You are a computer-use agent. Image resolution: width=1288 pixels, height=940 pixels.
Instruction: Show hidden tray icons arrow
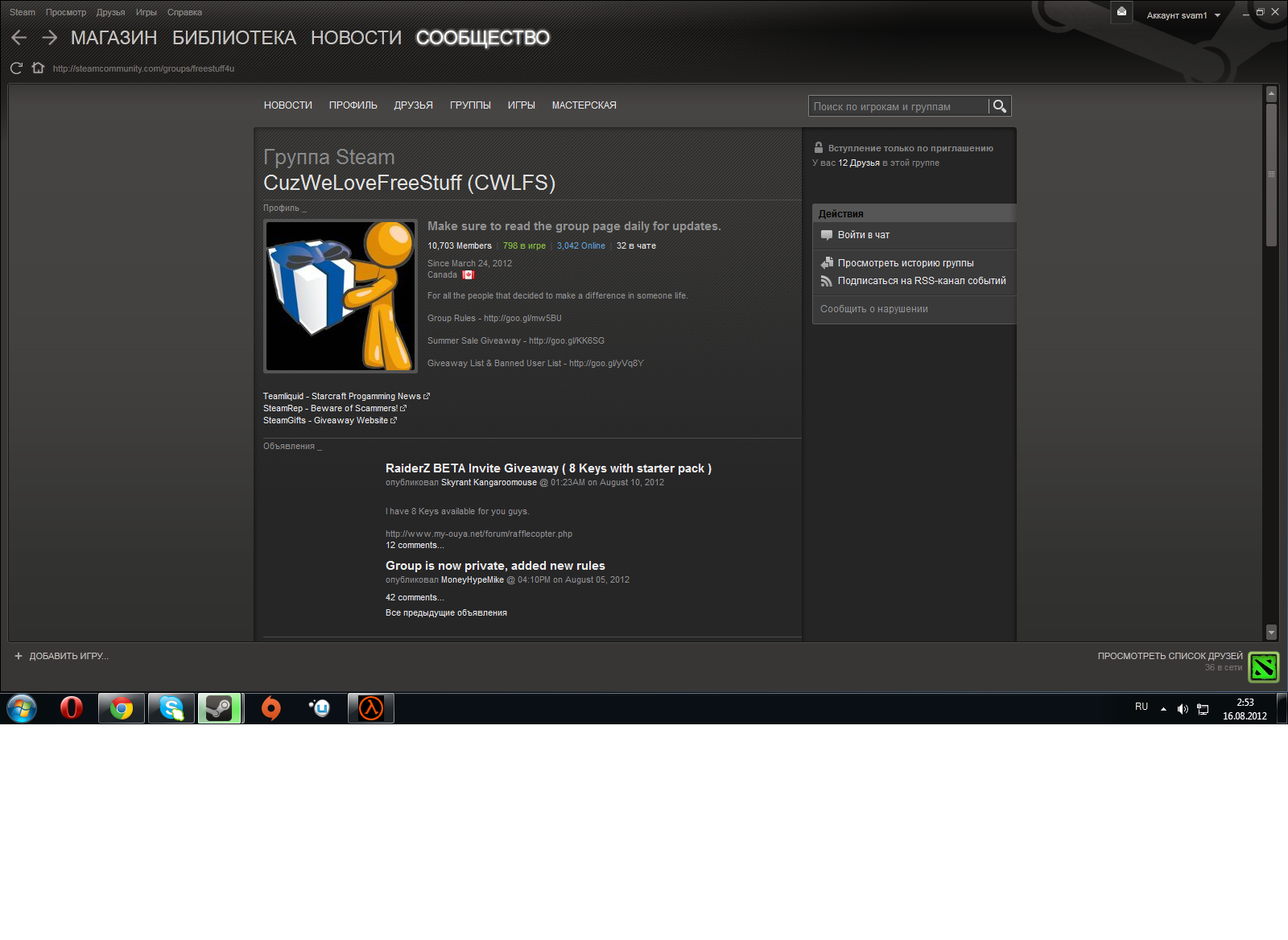[1163, 709]
